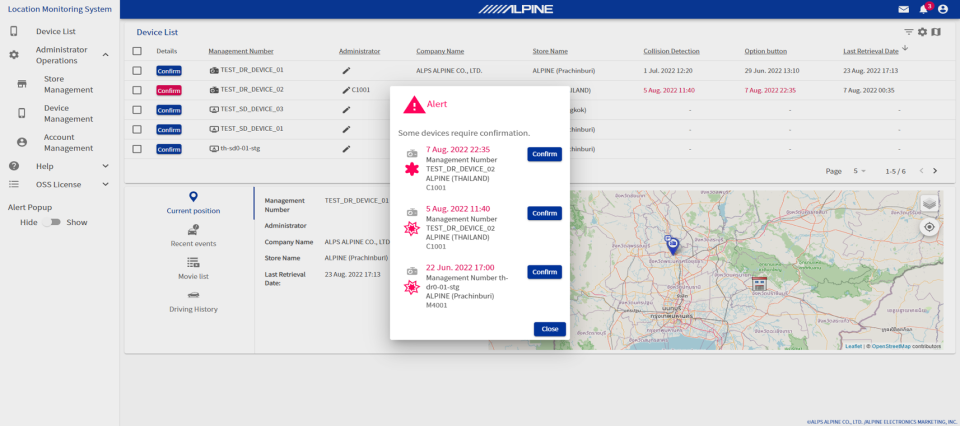Click the map layers icon
The width and height of the screenshot is (960, 426).
929,204
